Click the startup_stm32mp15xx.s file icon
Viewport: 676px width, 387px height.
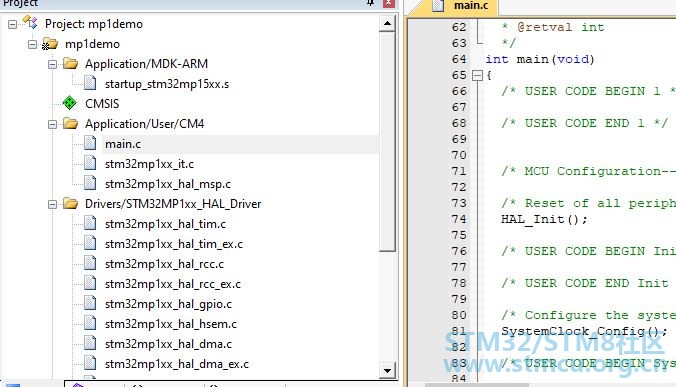point(90,83)
